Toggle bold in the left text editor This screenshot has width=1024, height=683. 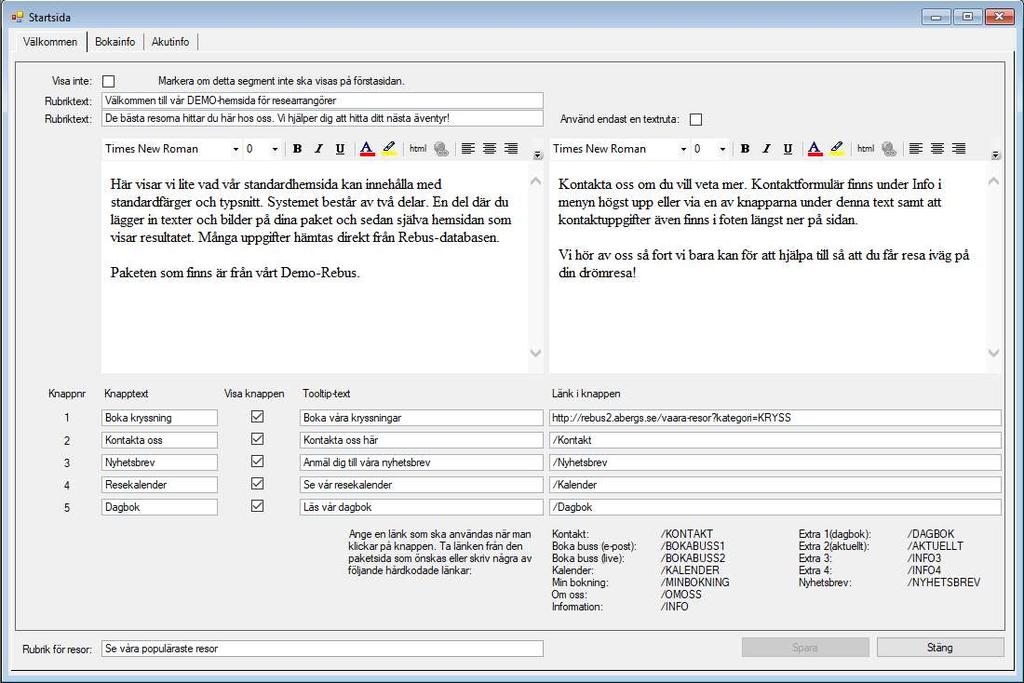pyautogui.click(x=297, y=149)
